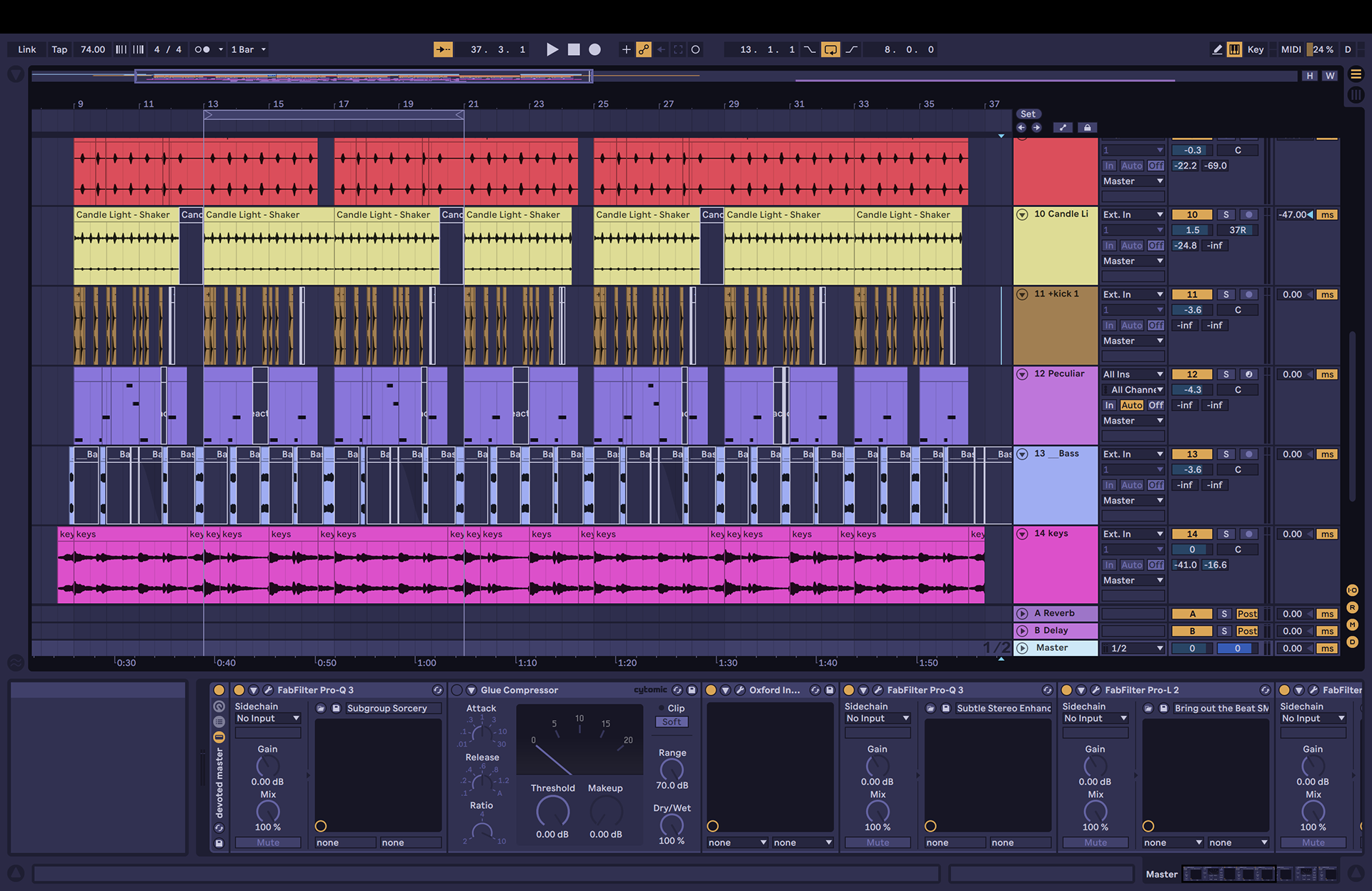Screen dimensions: 1372x891
Task: Open the 1 Bar quantization dropdown
Action: click(x=248, y=49)
